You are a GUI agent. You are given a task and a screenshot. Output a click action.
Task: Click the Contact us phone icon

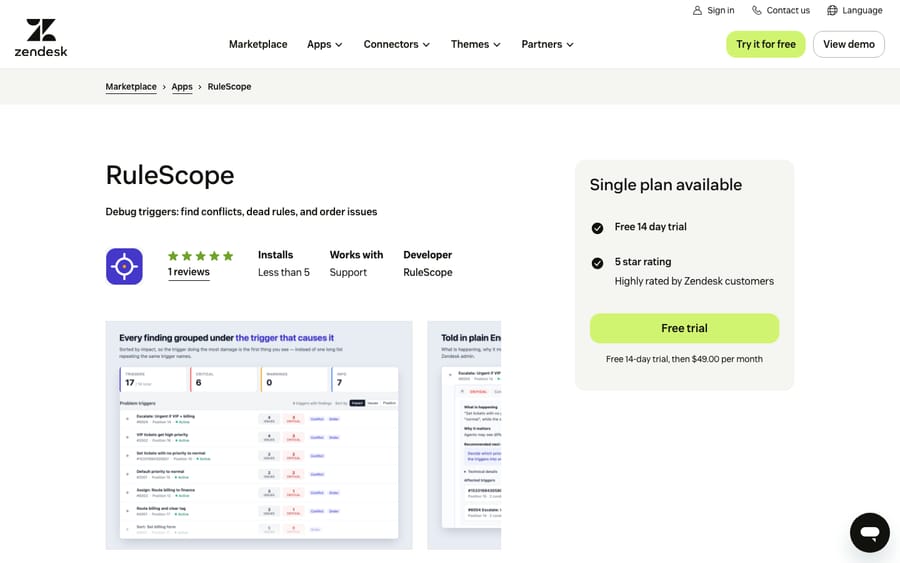coord(757,10)
